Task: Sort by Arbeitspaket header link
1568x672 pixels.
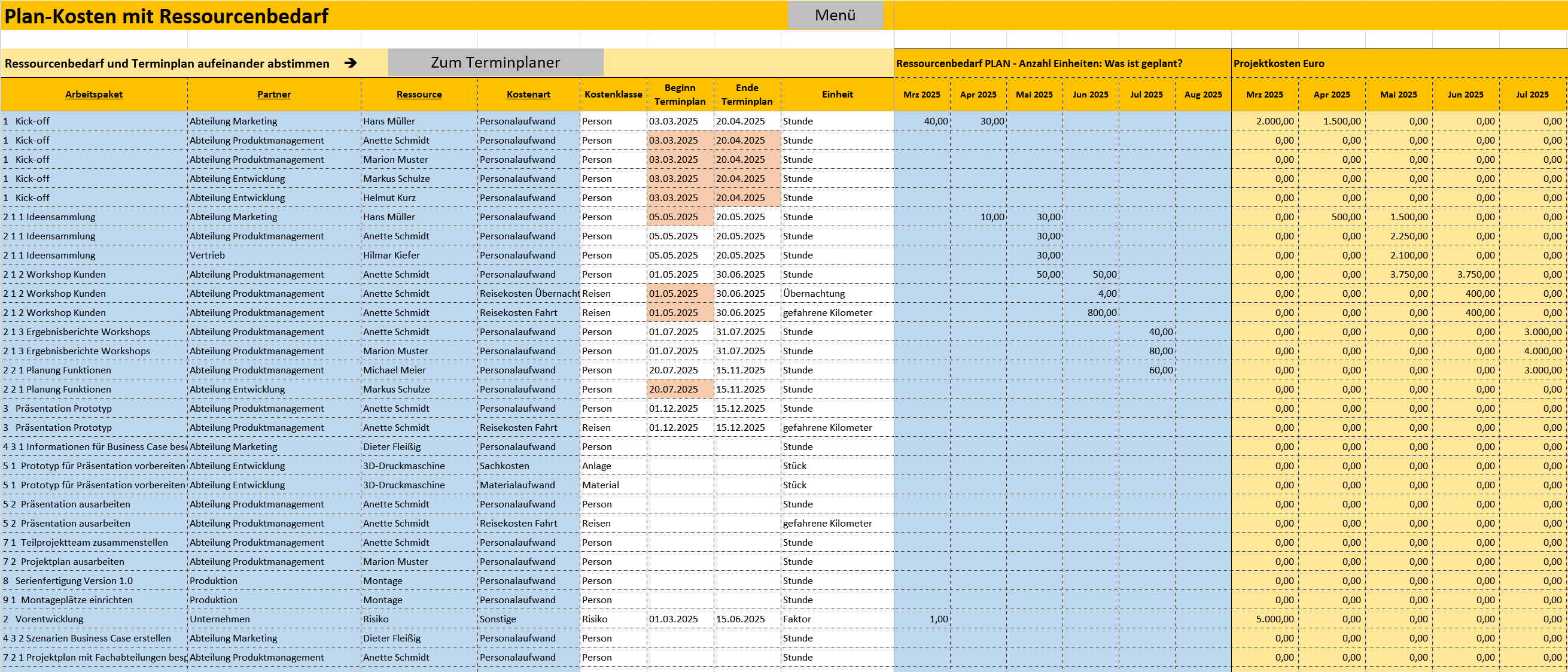Action: click(94, 95)
